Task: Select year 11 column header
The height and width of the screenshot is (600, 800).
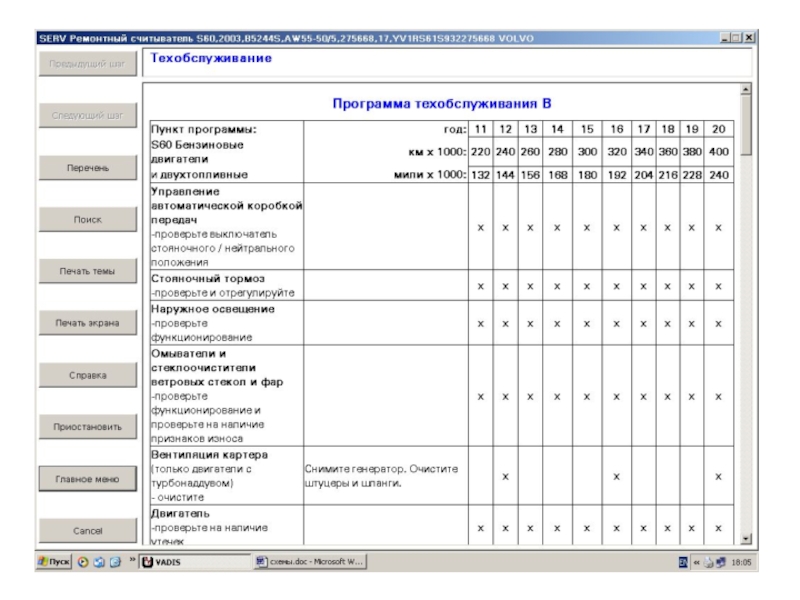Action: pos(481,129)
